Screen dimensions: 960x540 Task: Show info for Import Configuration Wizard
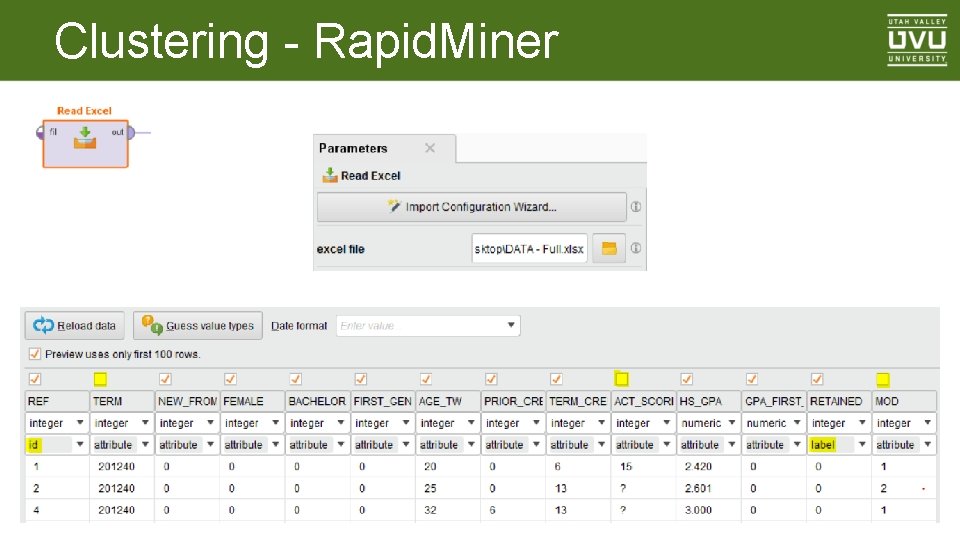tap(636, 207)
